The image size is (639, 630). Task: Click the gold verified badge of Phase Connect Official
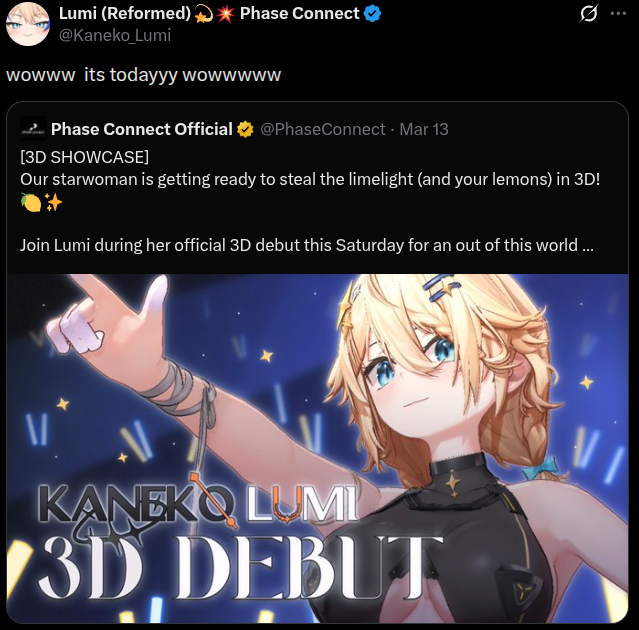[x=245, y=130]
